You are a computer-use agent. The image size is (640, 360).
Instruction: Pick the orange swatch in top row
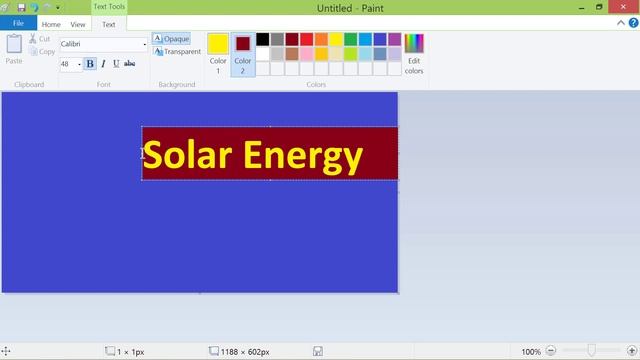point(321,39)
